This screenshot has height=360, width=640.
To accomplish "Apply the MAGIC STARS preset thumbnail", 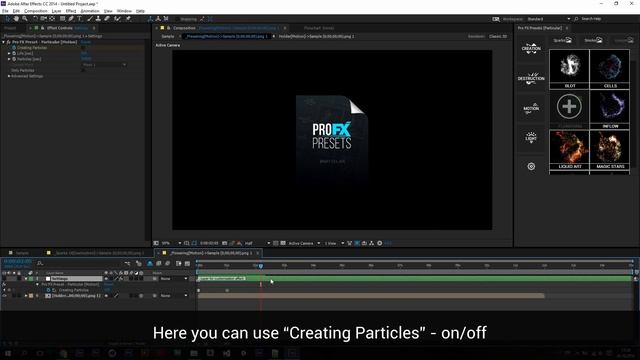I will point(610,150).
